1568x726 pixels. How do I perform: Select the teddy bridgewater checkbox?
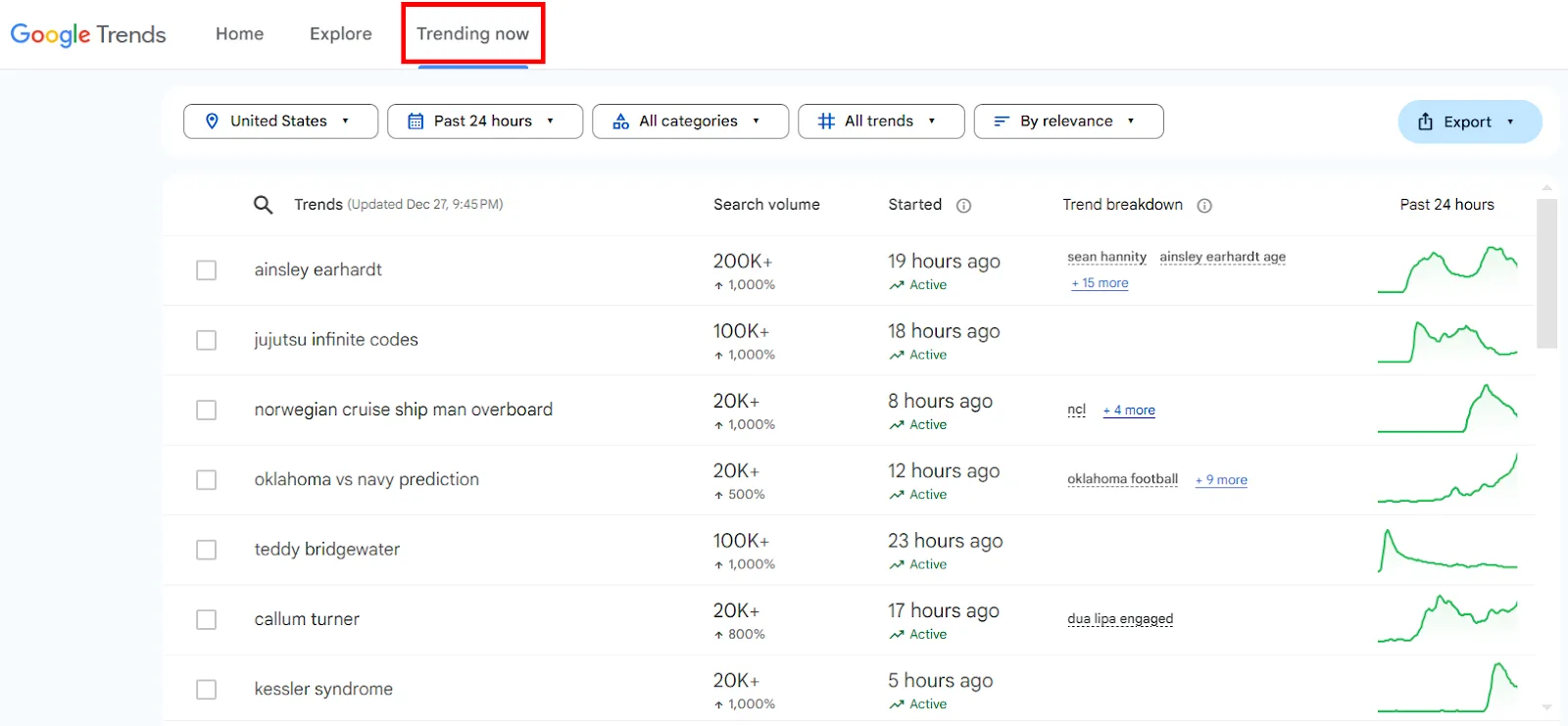206,550
